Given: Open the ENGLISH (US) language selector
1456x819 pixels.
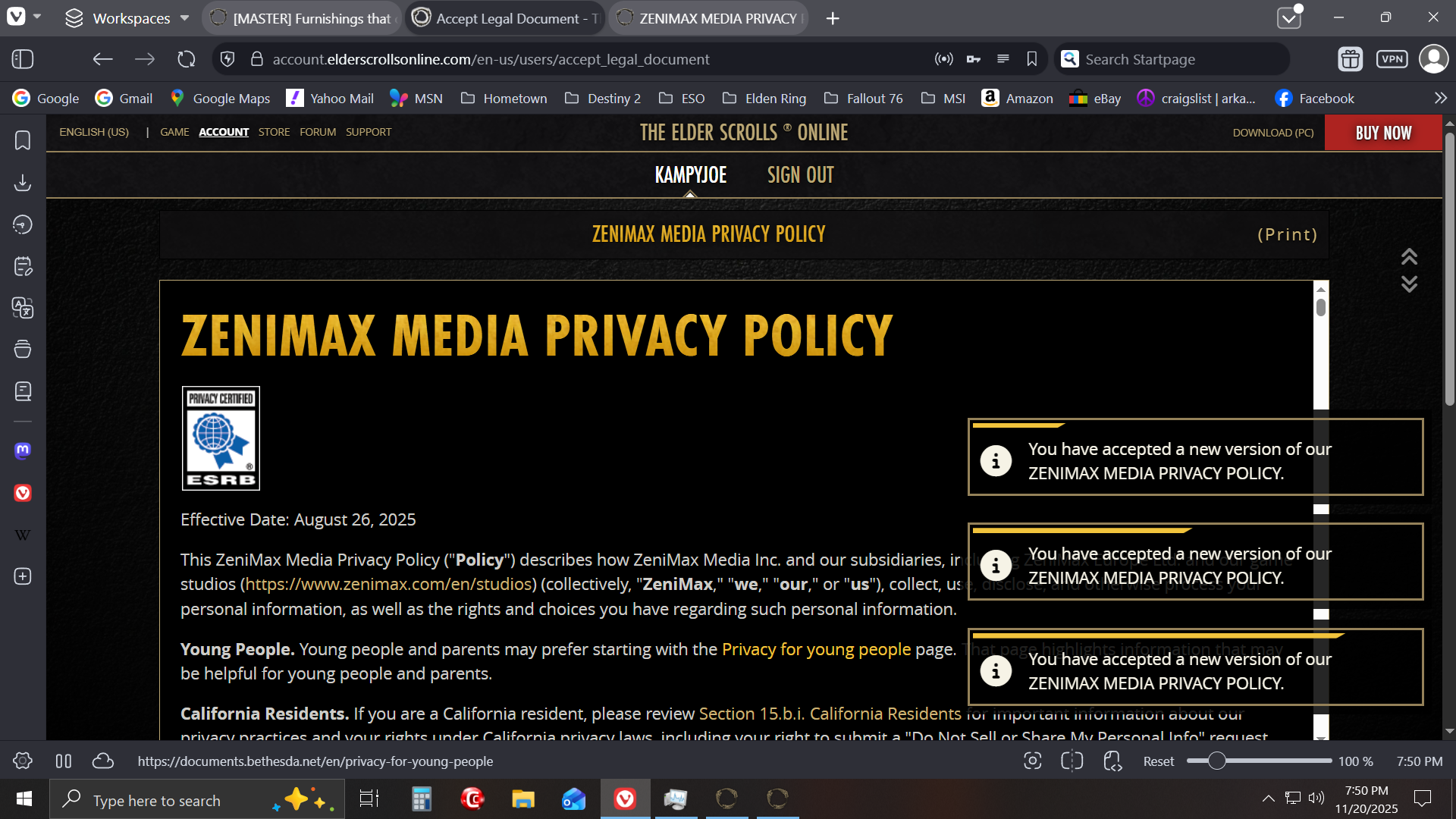Looking at the screenshot, I should (x=94, y=132).
